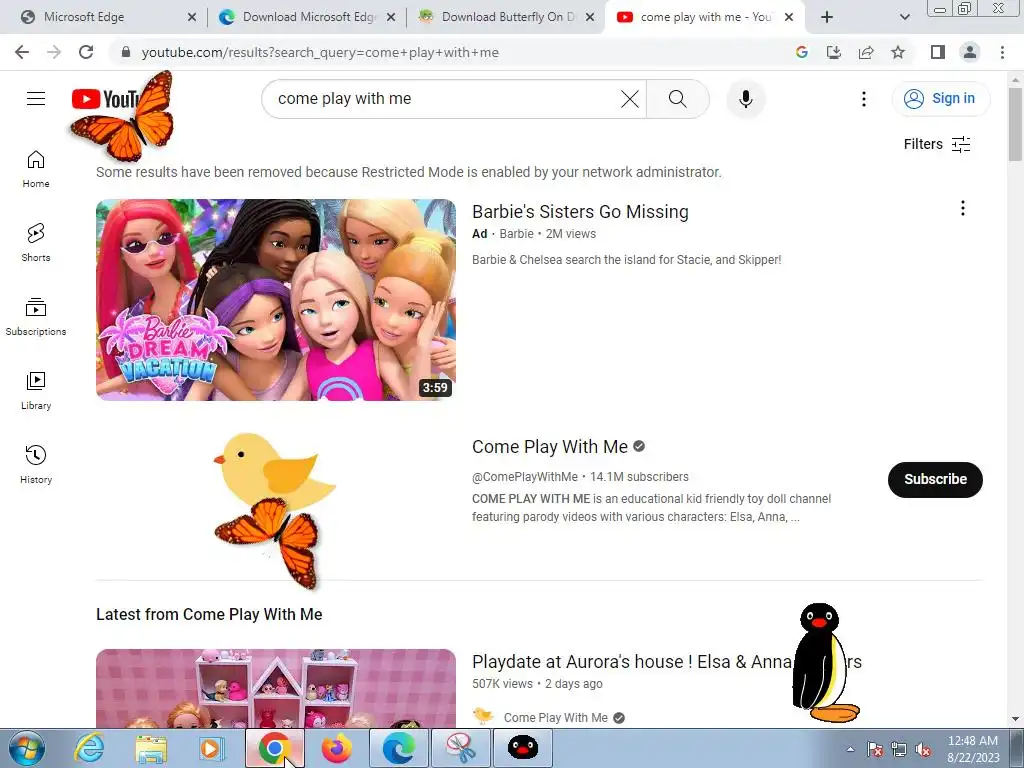This screenshot has height=768, width=1024.
Task: Open Chrome's three-dot menu
Action: coord(1002,52)
